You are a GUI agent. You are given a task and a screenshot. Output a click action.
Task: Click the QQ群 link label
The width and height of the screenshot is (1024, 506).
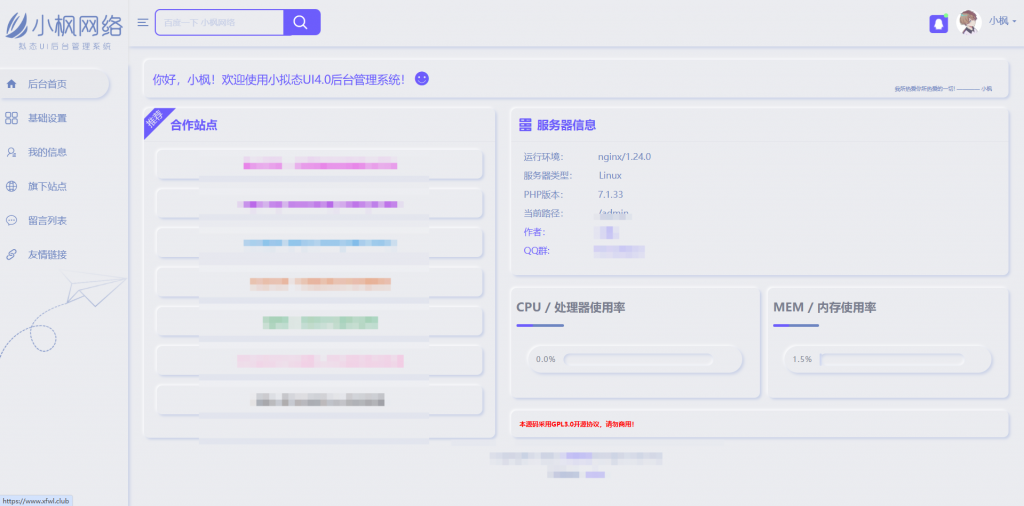(x=537, y=251)
